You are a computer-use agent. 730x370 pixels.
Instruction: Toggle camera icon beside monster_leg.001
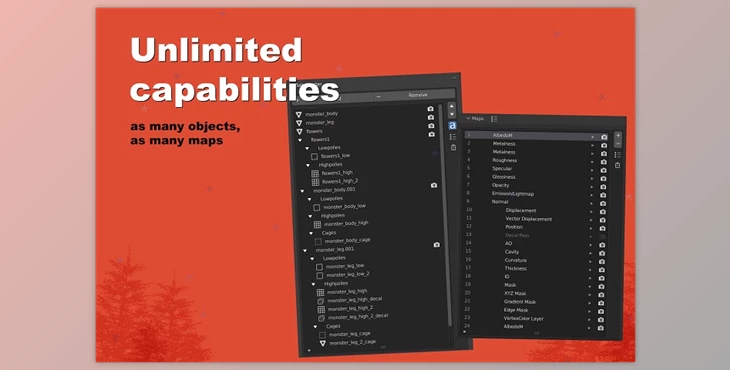click(437, 245)
